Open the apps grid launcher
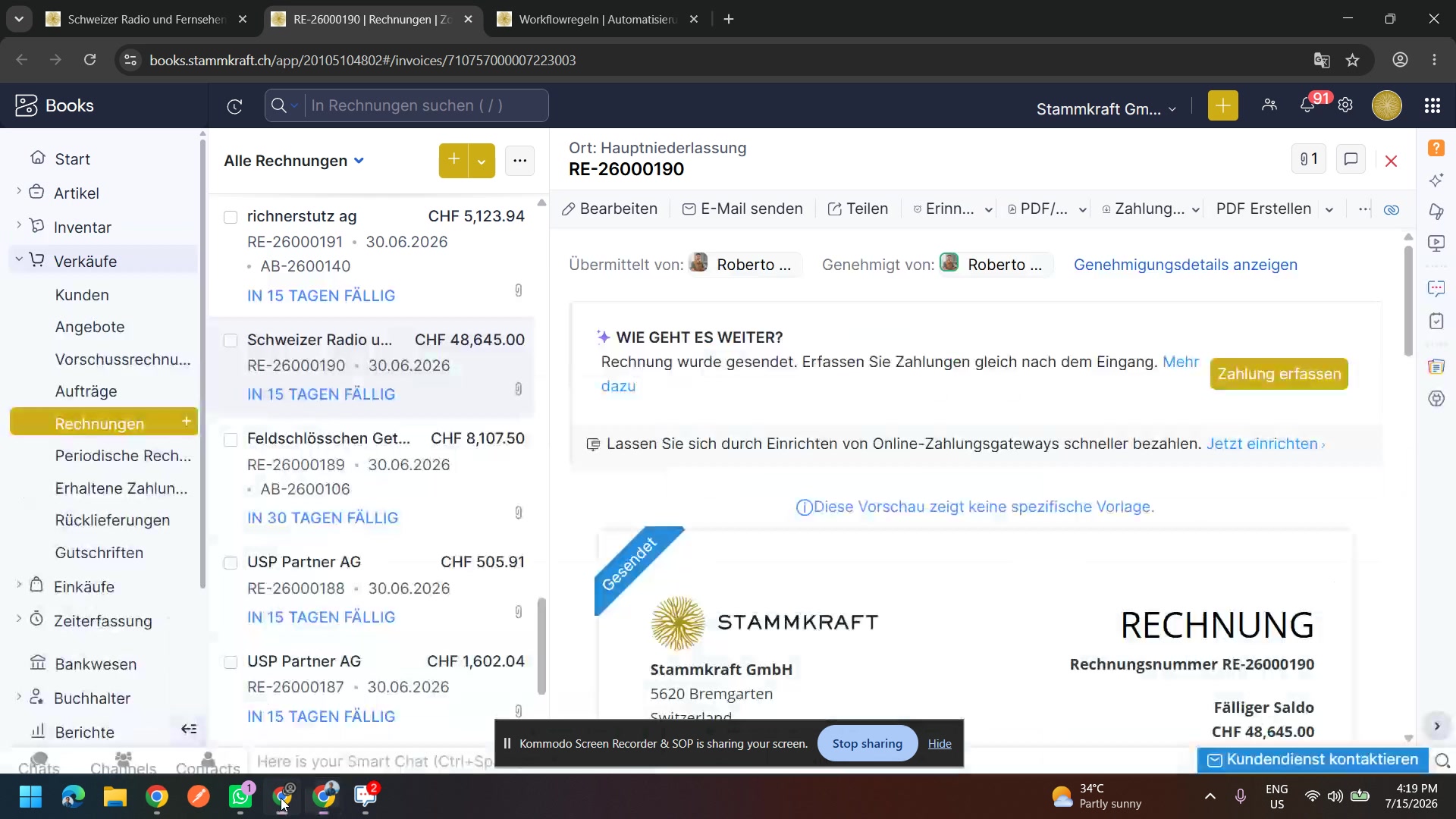This screenshot has height=819, width=1456. click(x=1432, y=106)
